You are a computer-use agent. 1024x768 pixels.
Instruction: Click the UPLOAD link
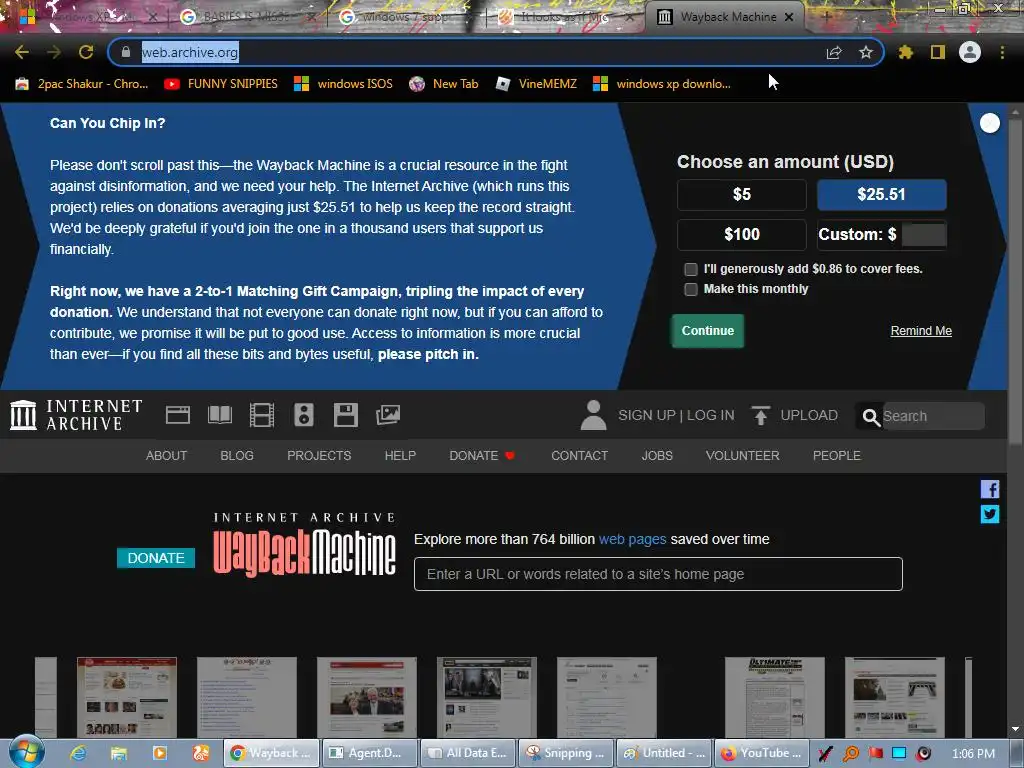(809, 415)
